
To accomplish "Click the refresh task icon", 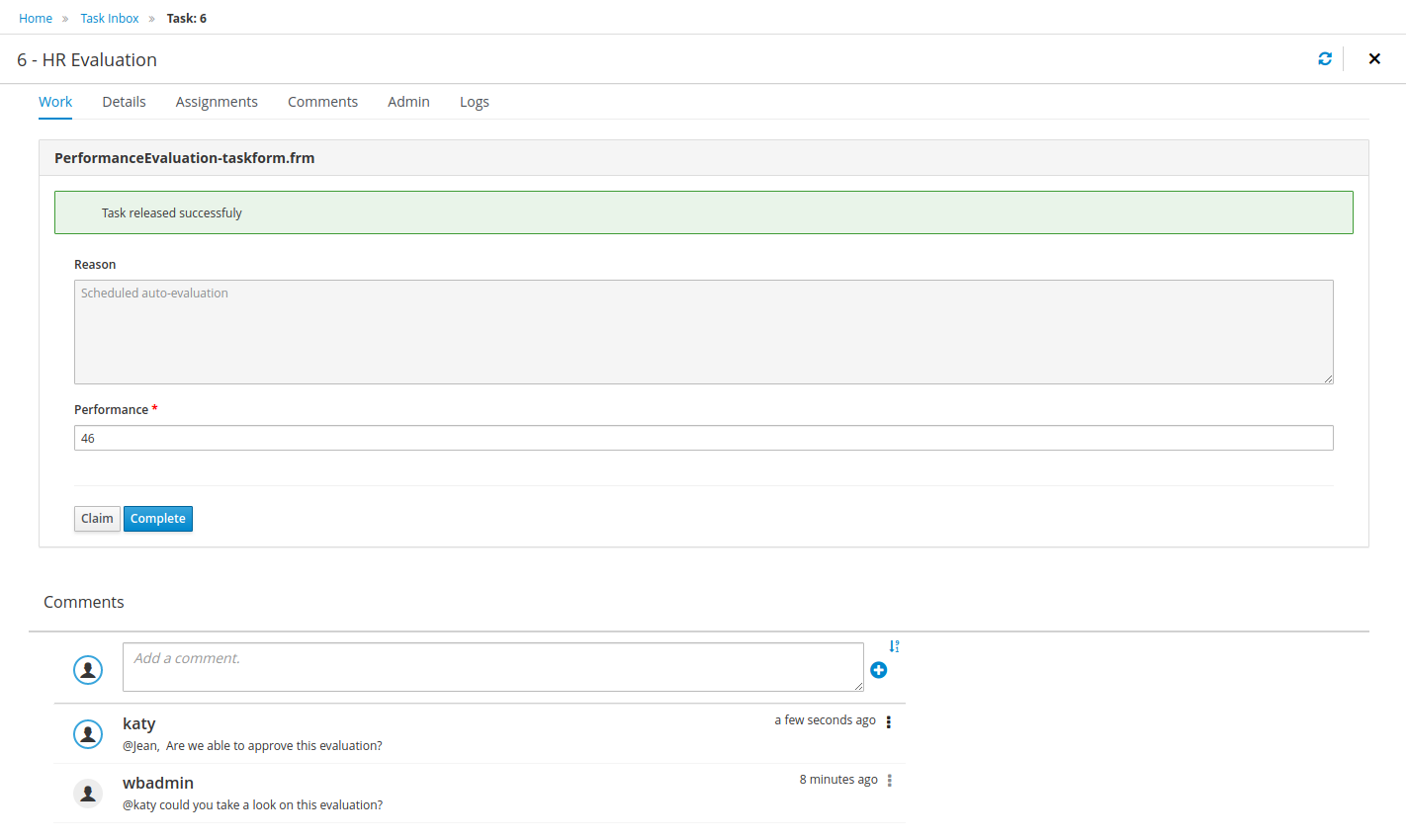I will point(1325,59).
